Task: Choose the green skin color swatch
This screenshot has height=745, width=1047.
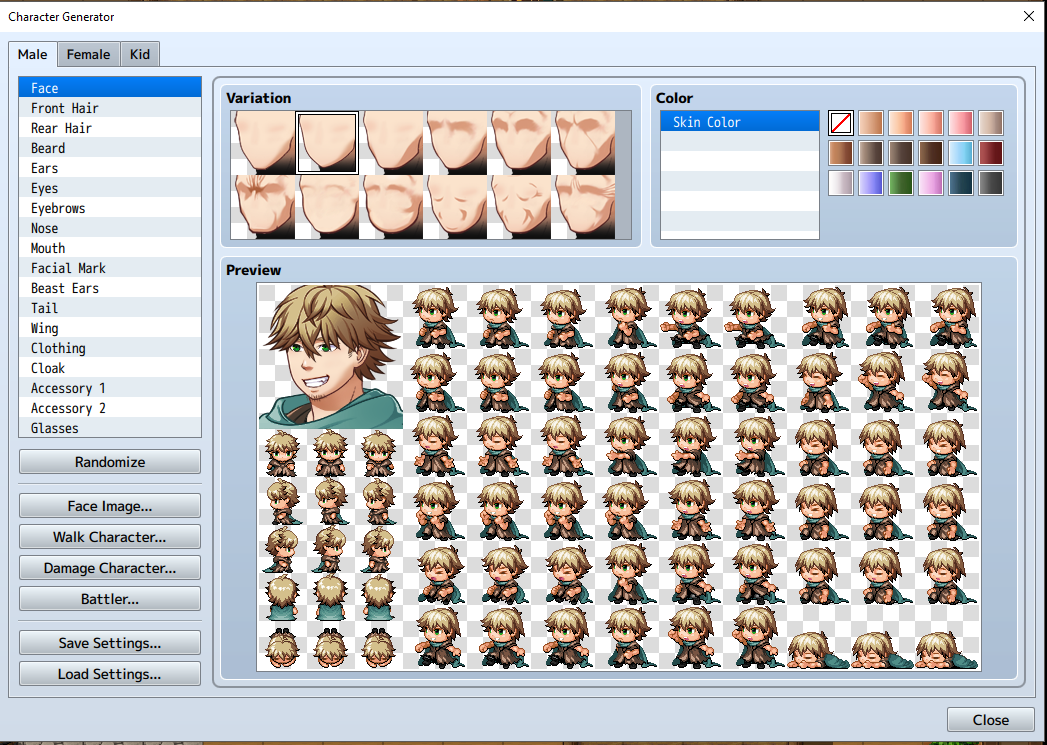Action: pyautogui.click(x=901, y=183)
